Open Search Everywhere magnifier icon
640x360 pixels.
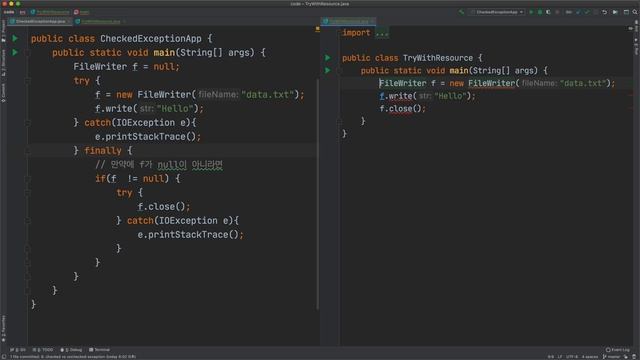coord(635,12)
